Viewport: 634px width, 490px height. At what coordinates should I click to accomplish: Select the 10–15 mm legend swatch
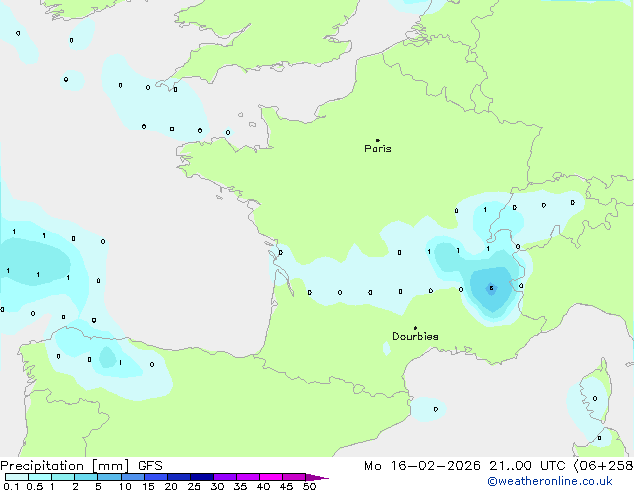click(x=132, y=477)
